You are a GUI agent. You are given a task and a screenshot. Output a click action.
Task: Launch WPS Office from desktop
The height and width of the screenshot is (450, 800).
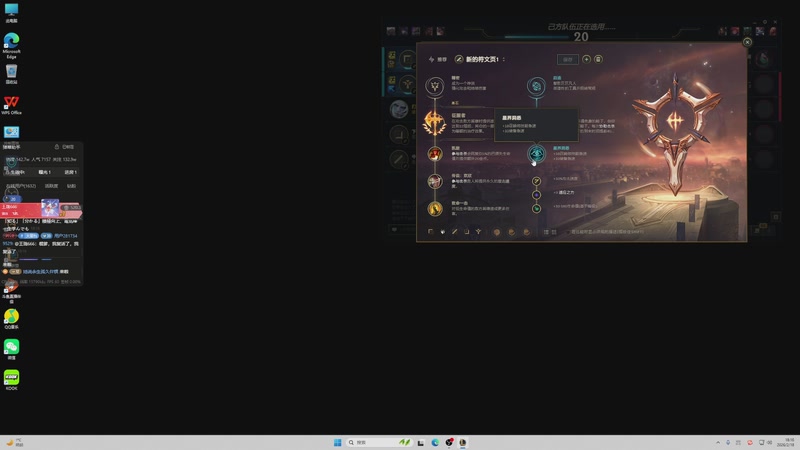11,105
